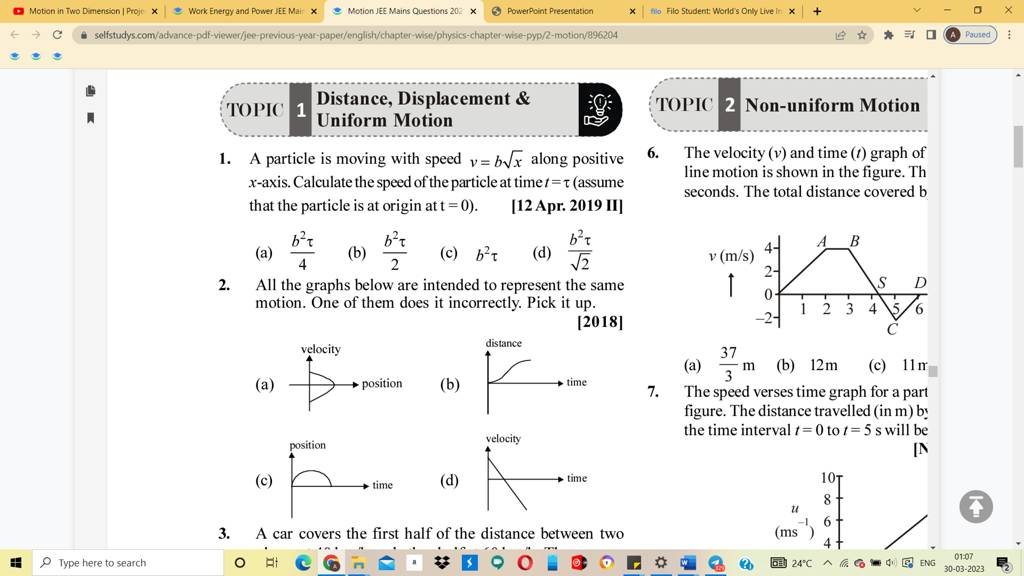Click the share page icon in address bar
Image resolution: width=1024 pixels, height=576 pixels.
(x=843, y=34)
